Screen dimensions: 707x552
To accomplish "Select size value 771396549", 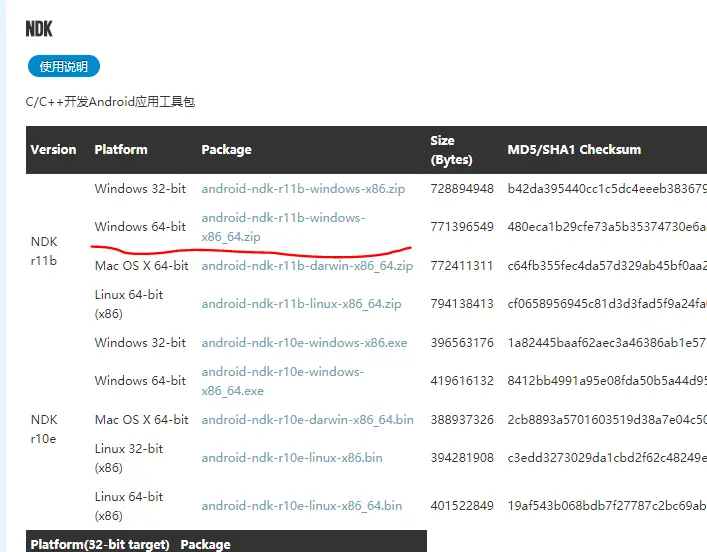I will click(x=462, y=227).
